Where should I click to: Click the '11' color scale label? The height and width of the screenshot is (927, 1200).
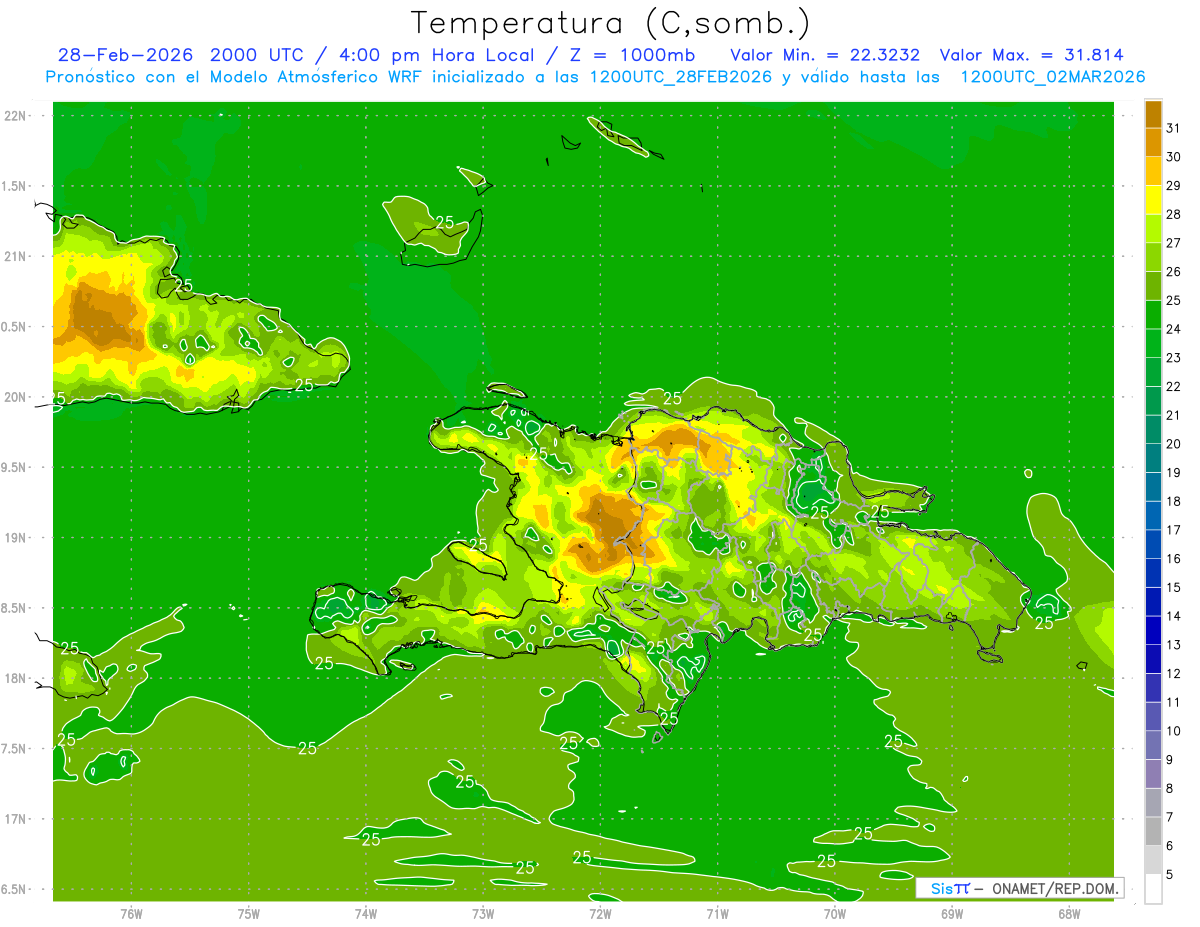pos(1174,703)
